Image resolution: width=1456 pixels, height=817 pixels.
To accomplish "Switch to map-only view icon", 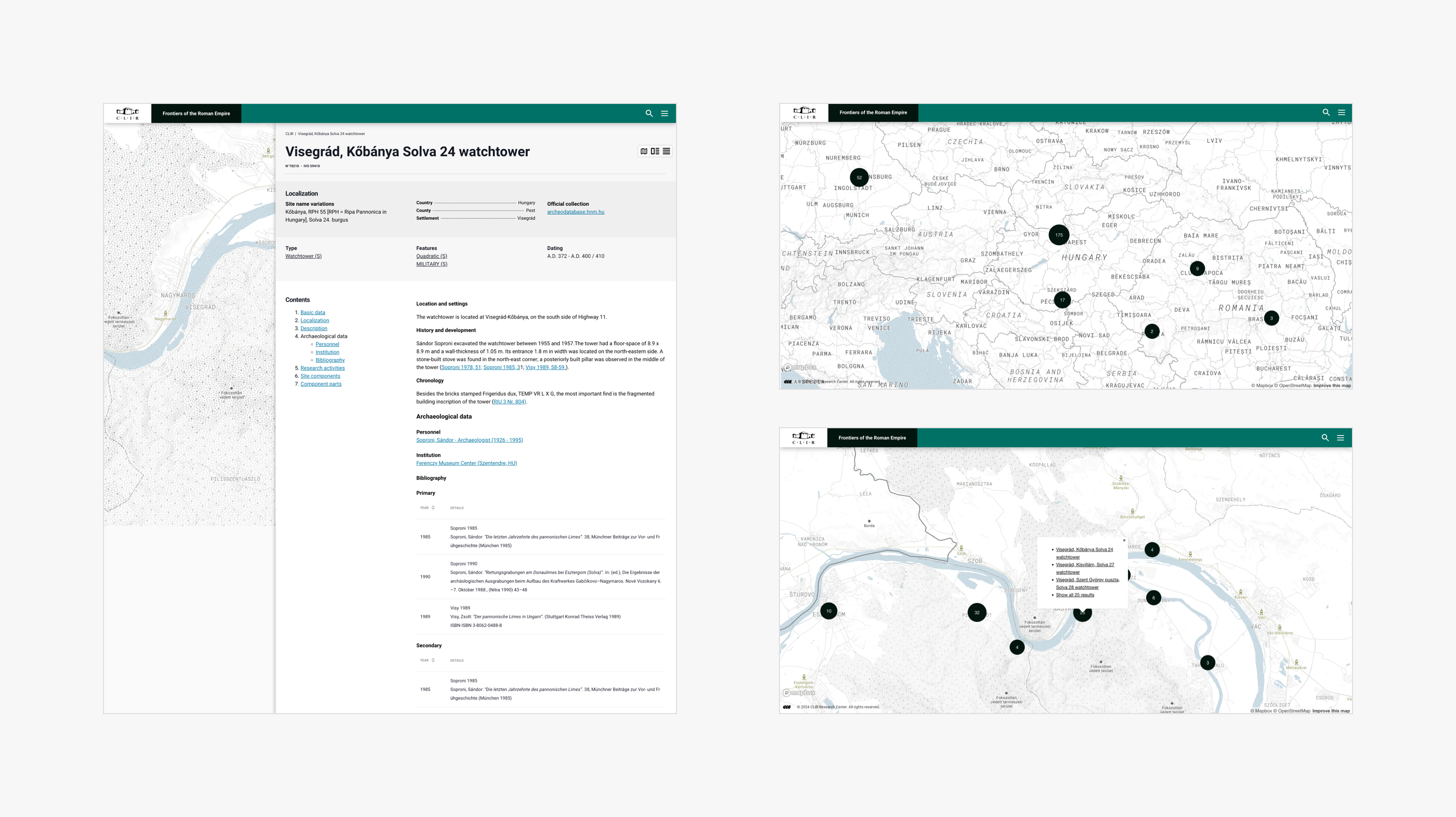I will point(644,151).
